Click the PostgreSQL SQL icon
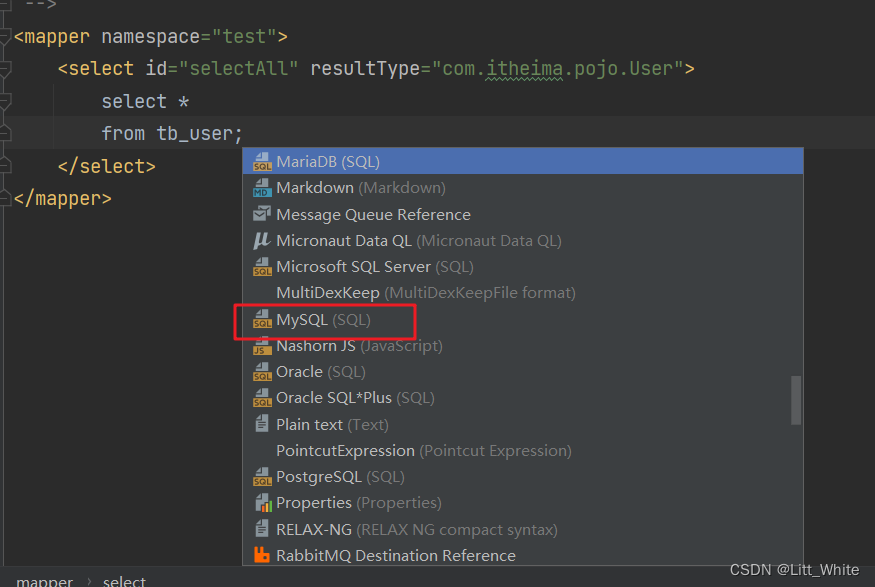The image size is (875, 587). pyautogui.click(x=262, y=477)
